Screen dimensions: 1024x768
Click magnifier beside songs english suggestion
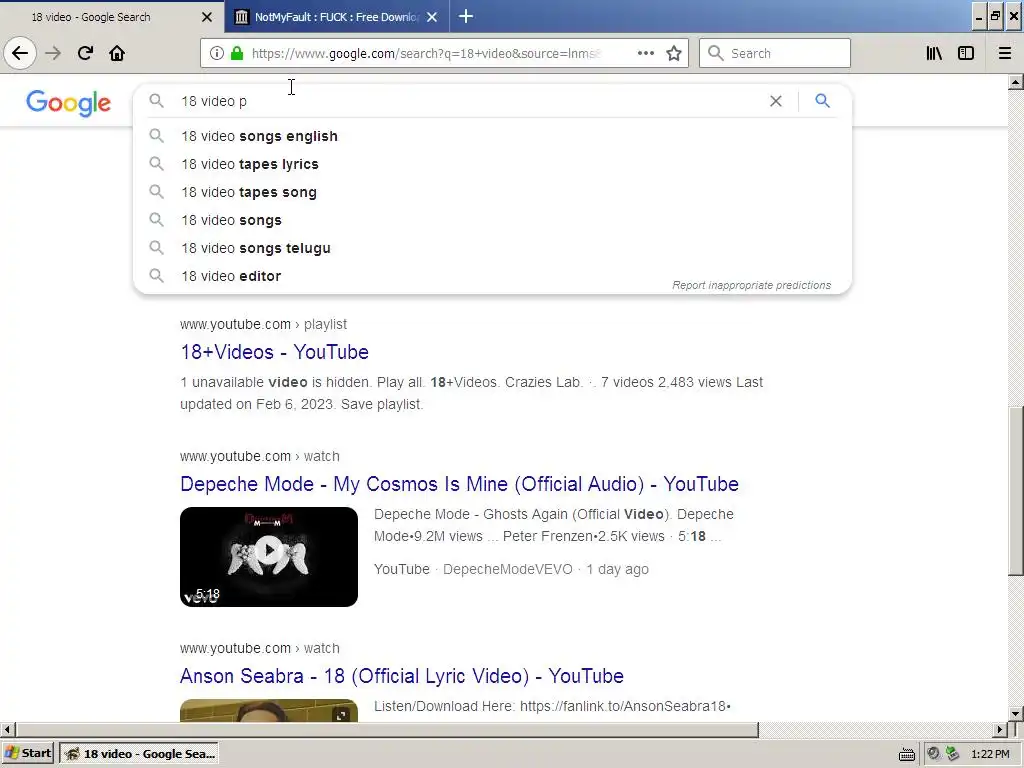point(156,135)
